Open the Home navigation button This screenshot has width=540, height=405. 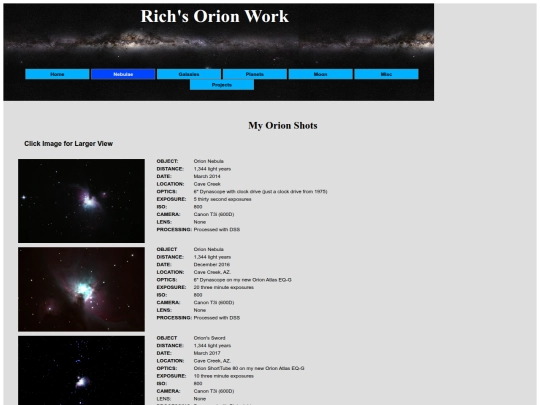[x=57, y=74]
